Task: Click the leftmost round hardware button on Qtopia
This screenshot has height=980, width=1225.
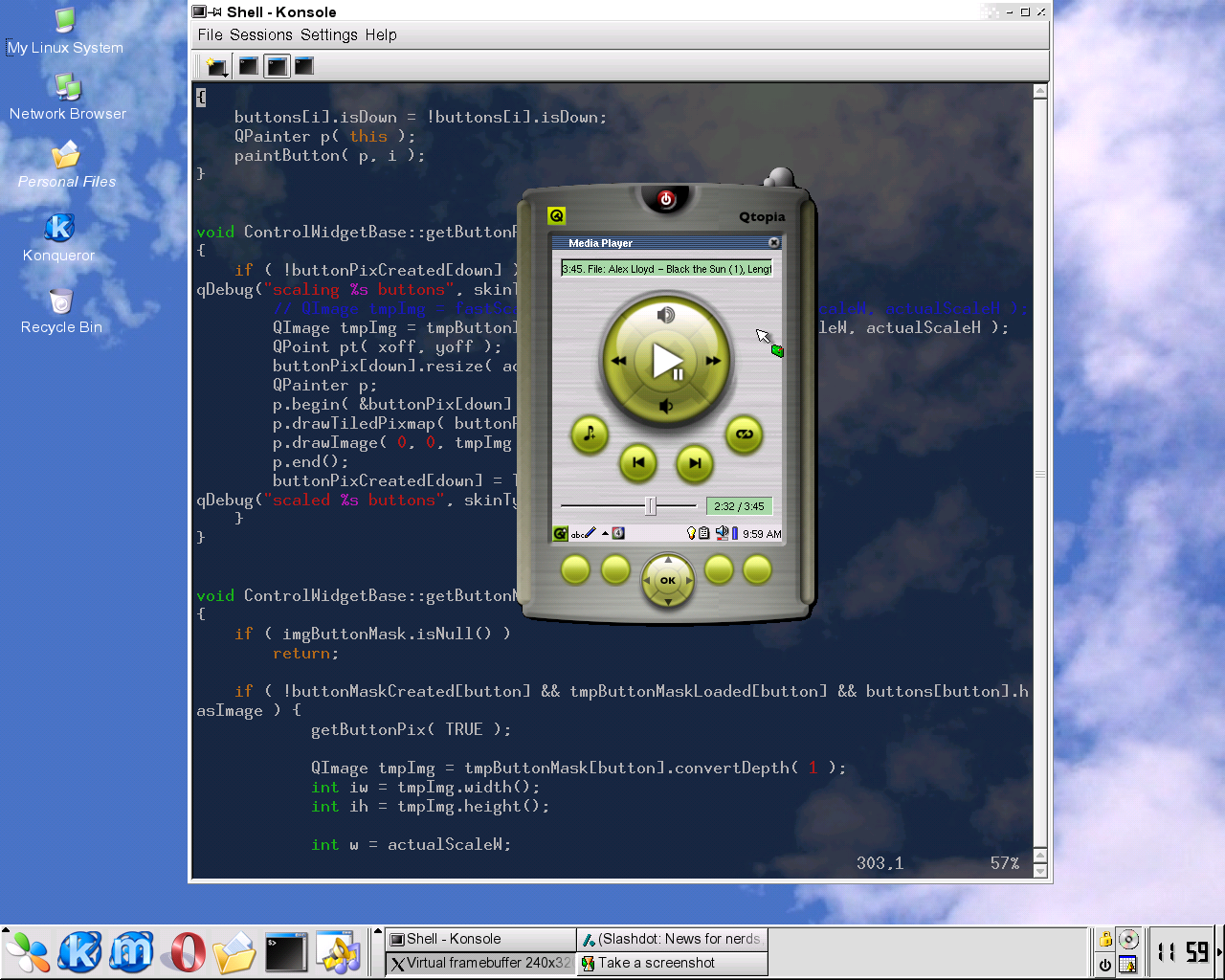Action: [575, 570]
